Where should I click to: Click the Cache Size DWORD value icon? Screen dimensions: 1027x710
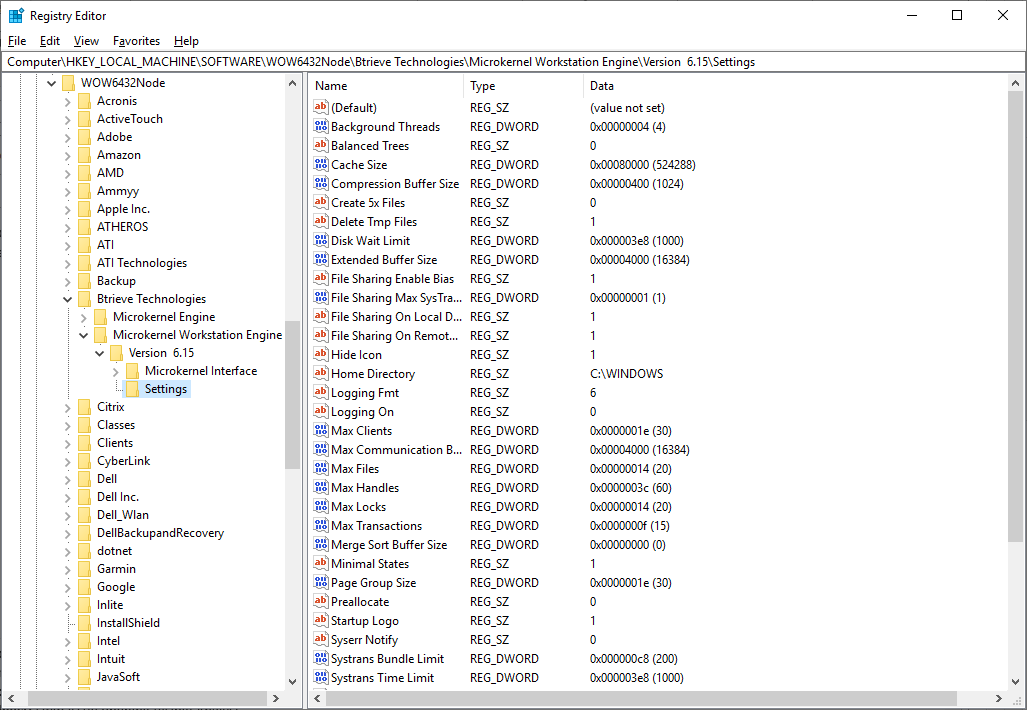320,164
